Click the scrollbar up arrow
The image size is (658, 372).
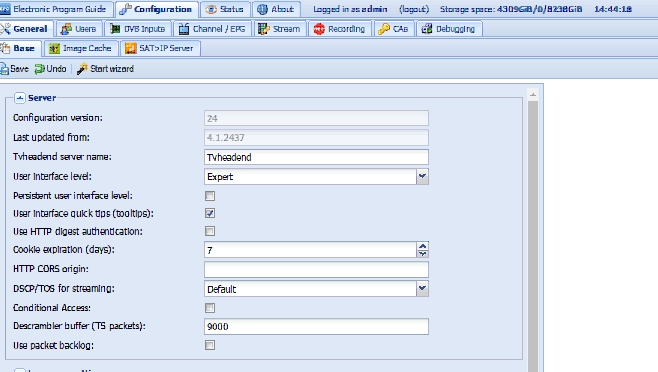click(533, 94)
